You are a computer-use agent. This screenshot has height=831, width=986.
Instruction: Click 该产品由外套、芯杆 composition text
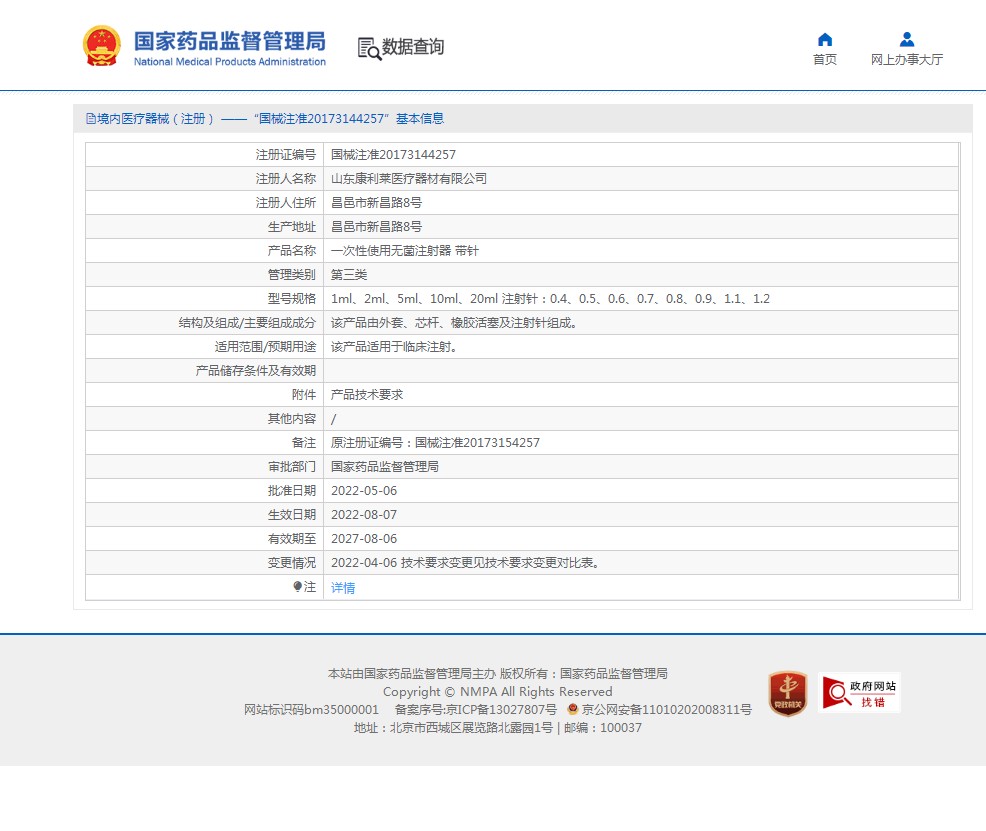[x=454, y=322]
